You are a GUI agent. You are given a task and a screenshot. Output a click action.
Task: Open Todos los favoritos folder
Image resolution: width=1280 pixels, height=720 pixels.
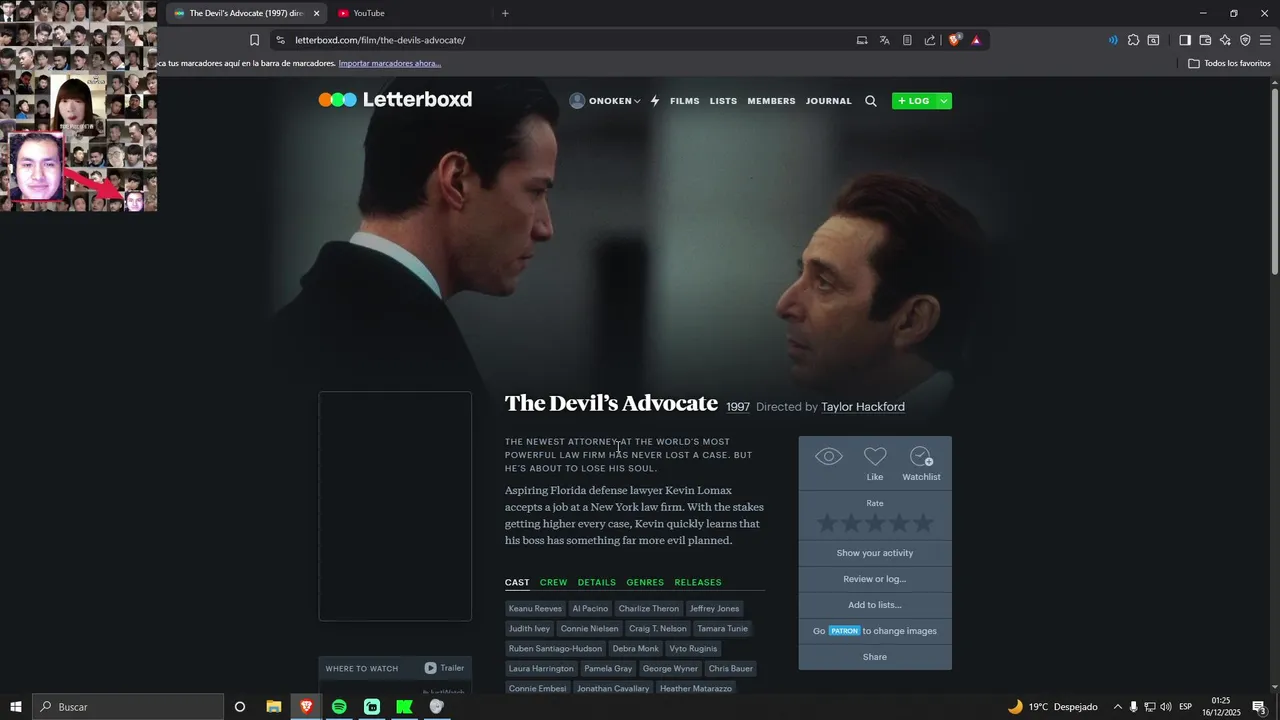click(x=1230, y=63)
